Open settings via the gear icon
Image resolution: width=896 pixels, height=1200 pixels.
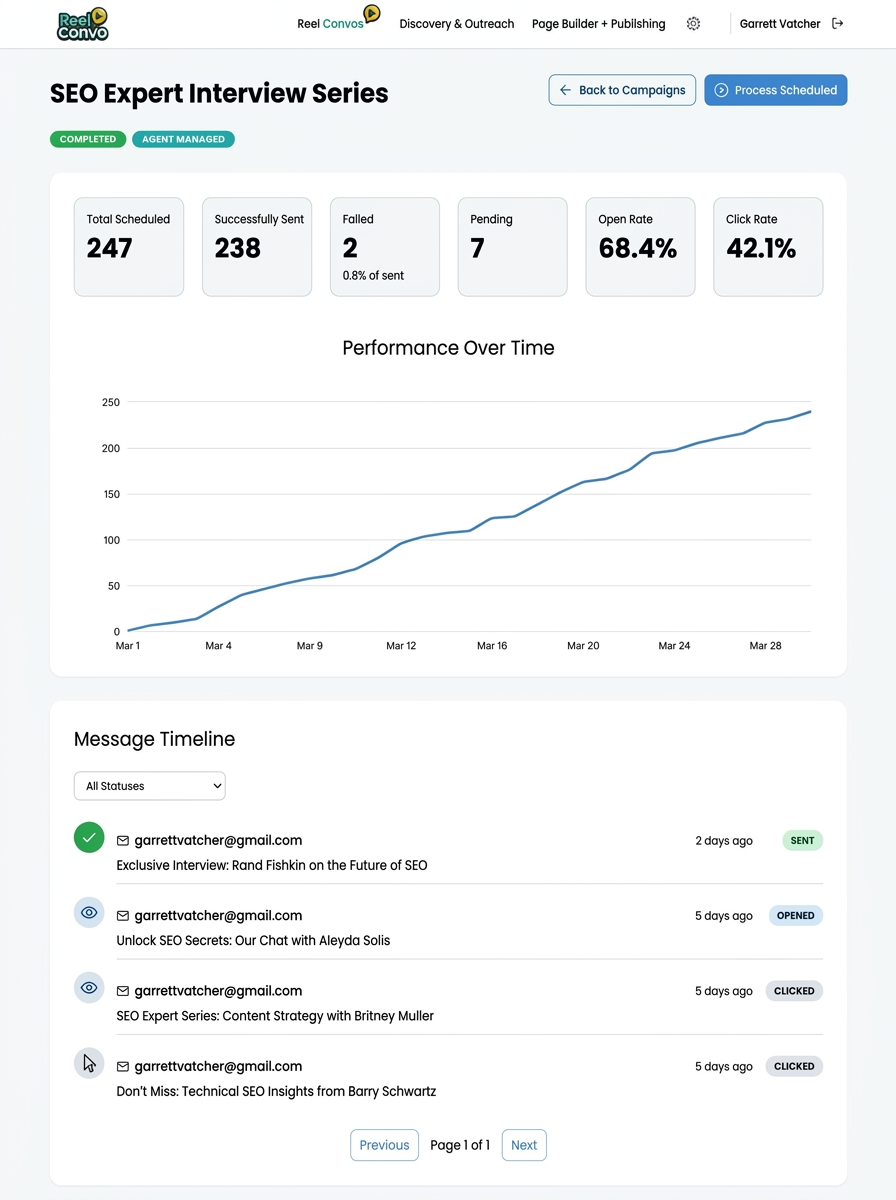point(693,24)
